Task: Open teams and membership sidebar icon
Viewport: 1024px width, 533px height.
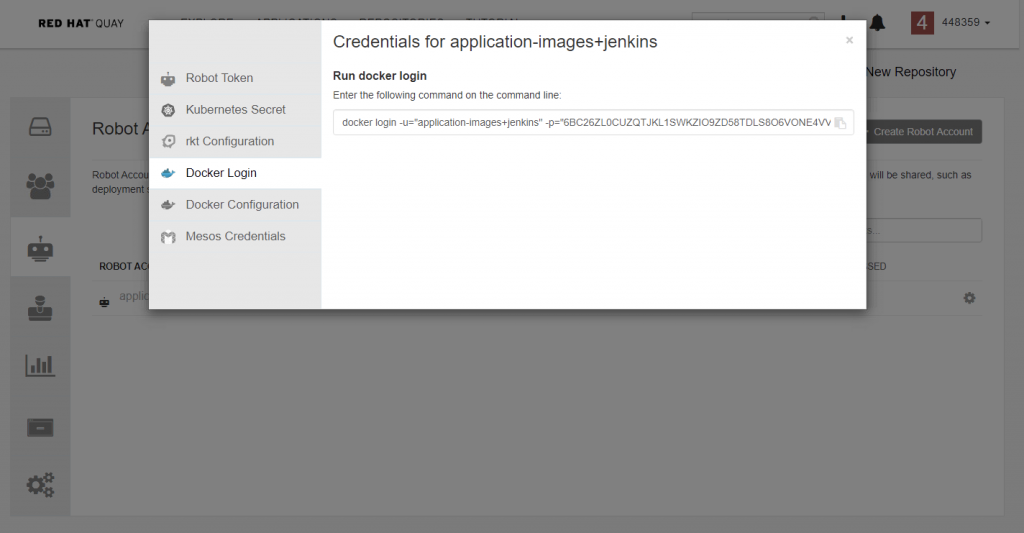Action: [x=40, y=186]
